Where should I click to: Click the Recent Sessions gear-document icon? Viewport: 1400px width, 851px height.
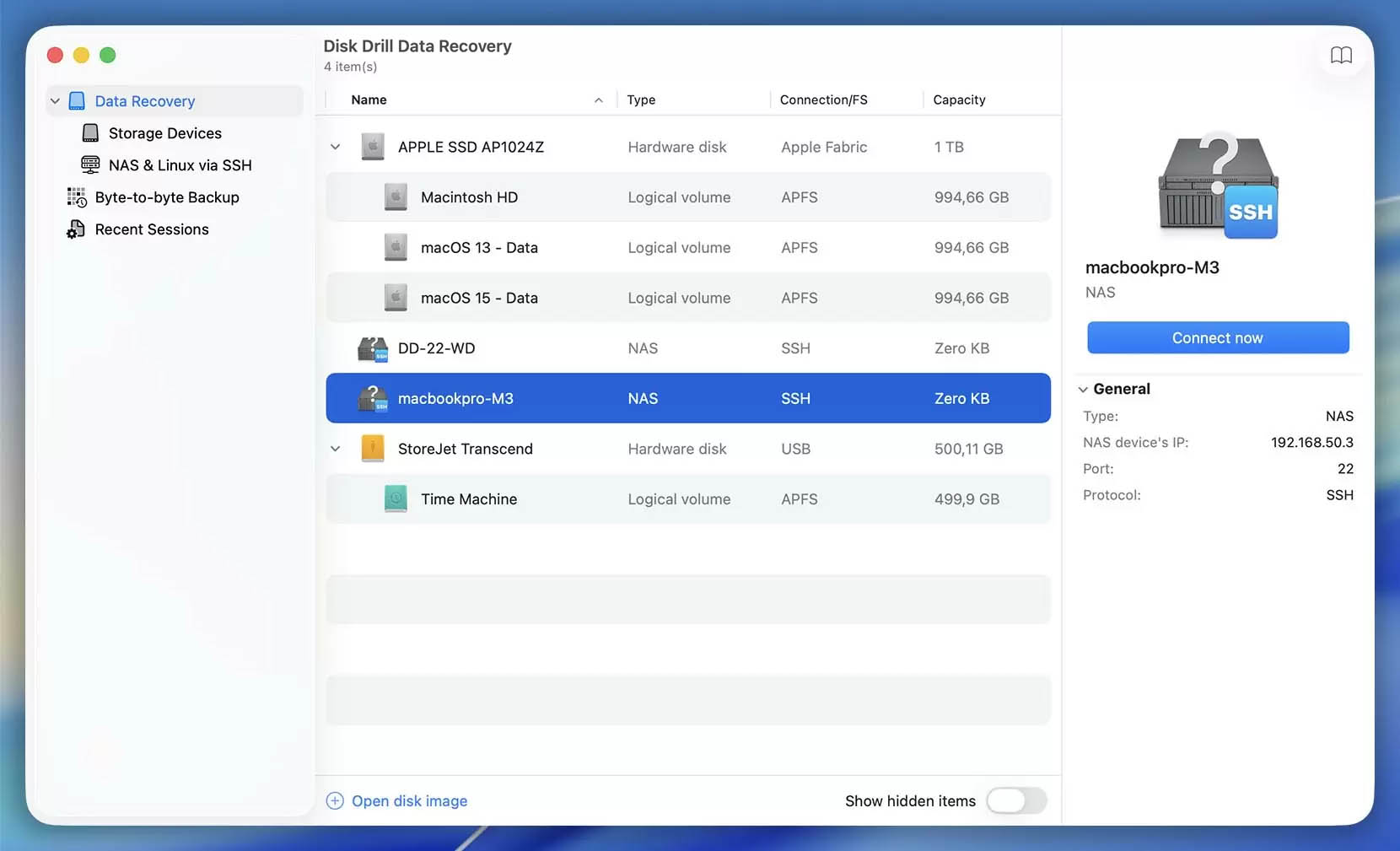pyautogui.click(x=76, y=229)
